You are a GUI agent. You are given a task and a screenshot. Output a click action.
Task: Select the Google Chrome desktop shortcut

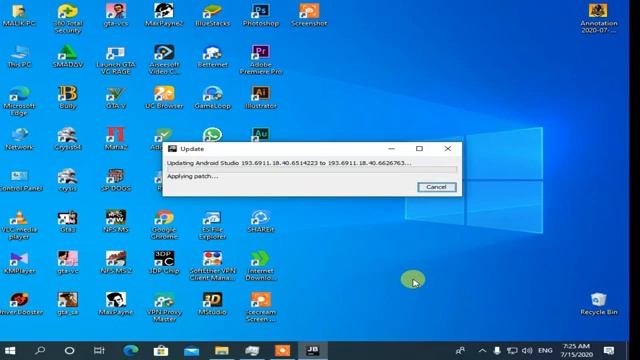tap(164, 225)
